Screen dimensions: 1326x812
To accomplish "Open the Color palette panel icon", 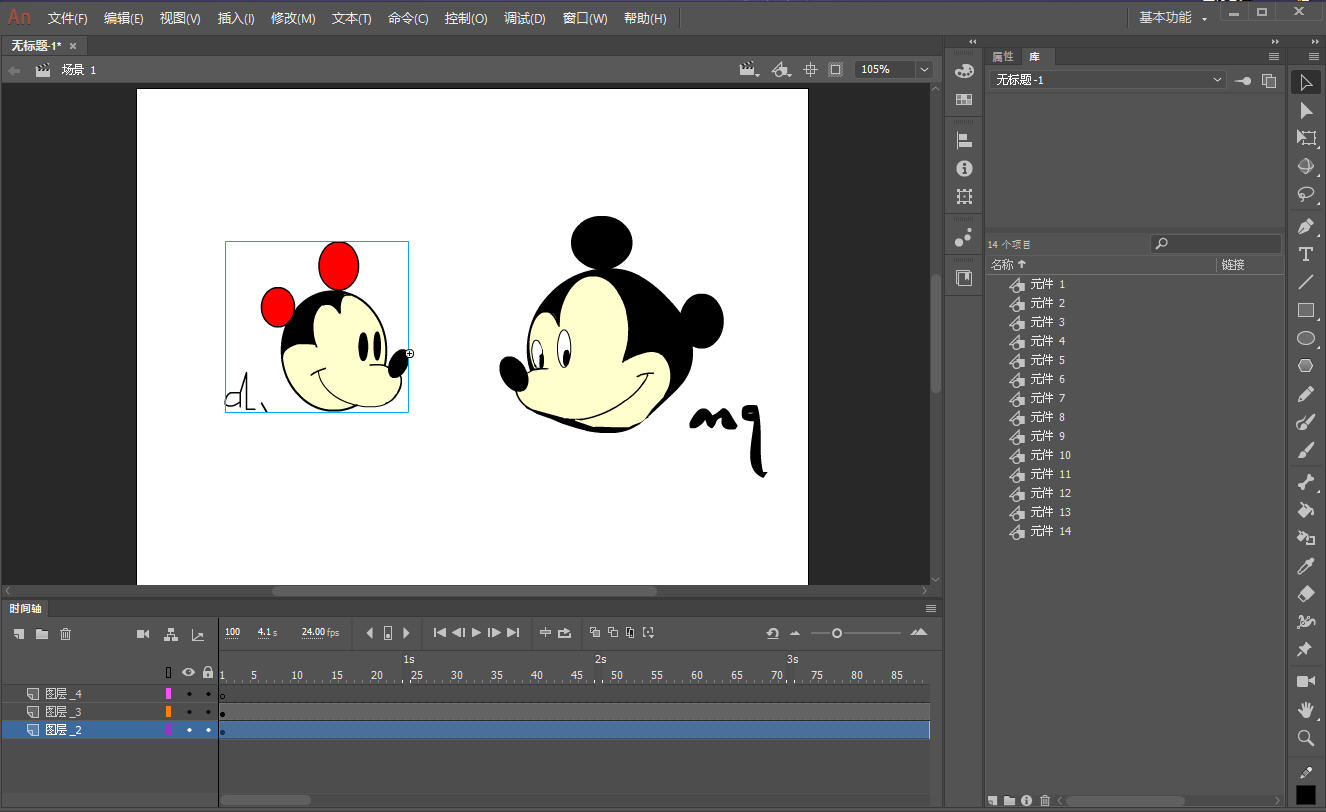I will point(964,71).
